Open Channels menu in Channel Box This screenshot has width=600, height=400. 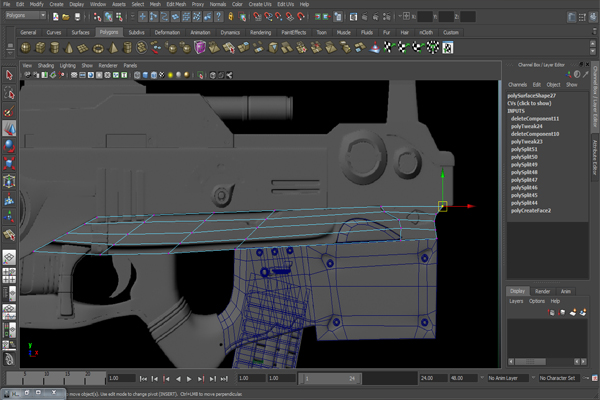[x=517, y=85]
